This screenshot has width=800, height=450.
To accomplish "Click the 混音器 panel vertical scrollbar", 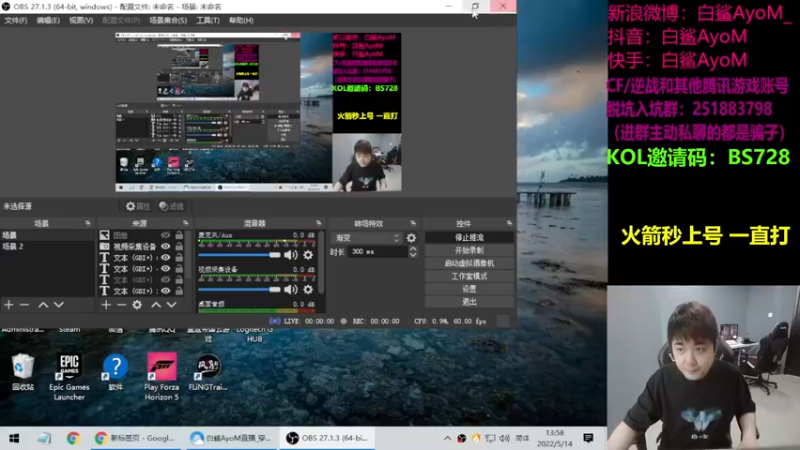I will [x=321, y=263].
